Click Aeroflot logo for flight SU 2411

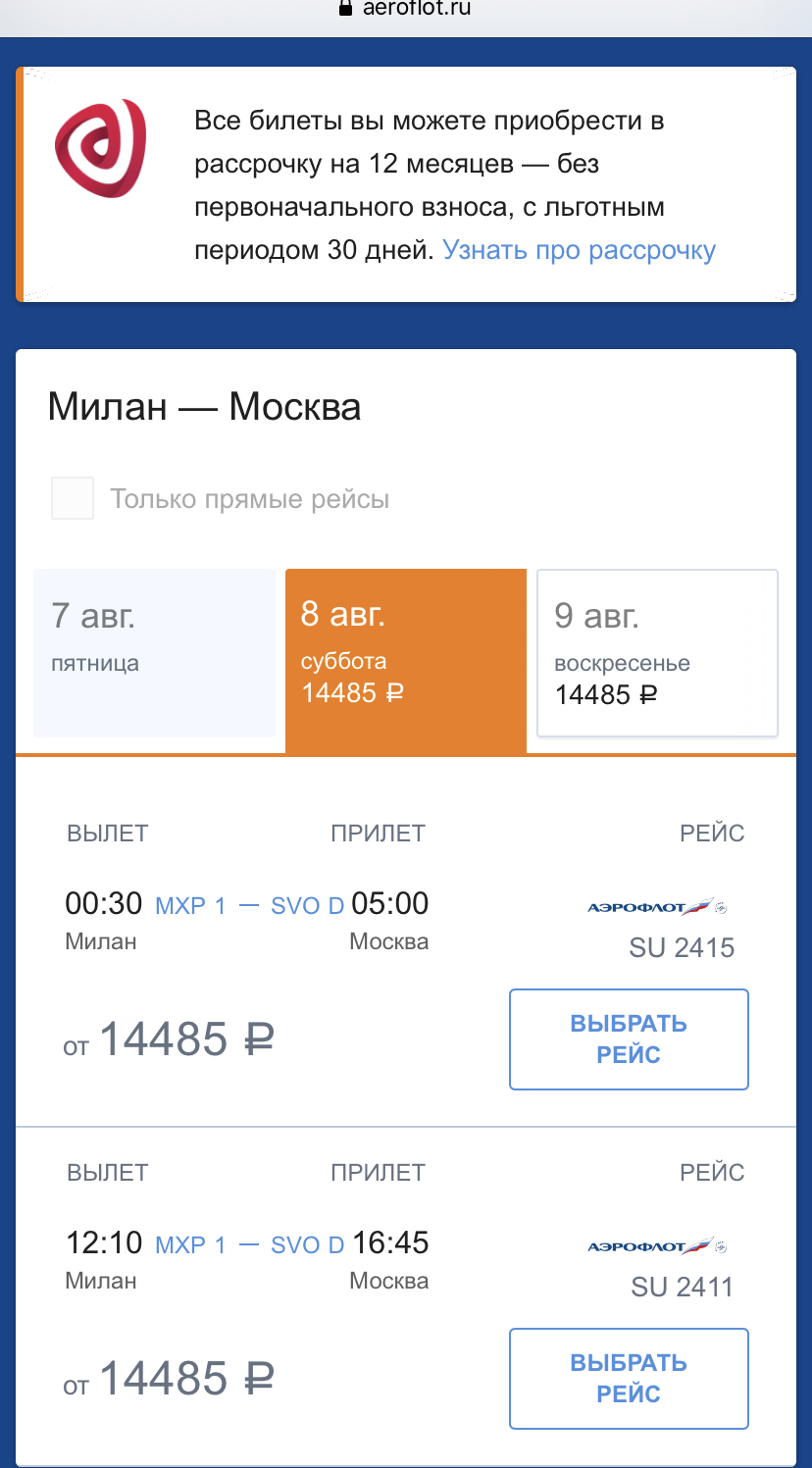tap(657, 1246)
